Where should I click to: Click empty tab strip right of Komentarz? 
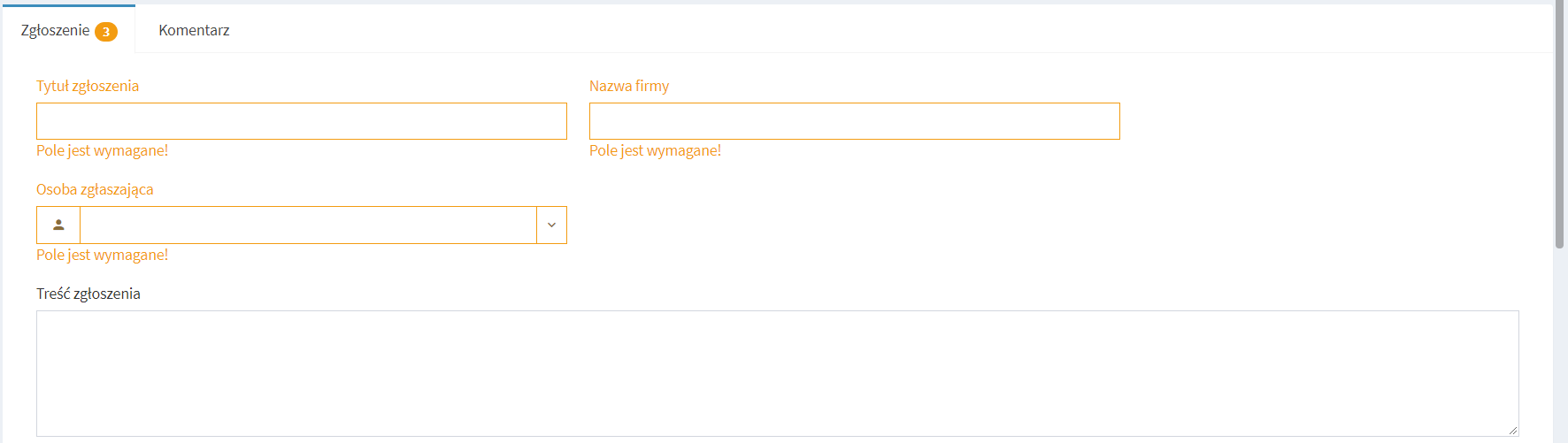click(885, 30)
